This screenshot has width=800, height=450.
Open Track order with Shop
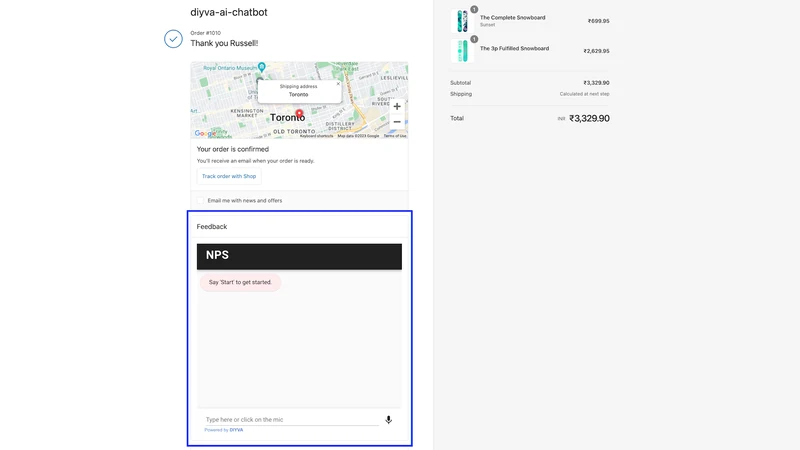229,176
